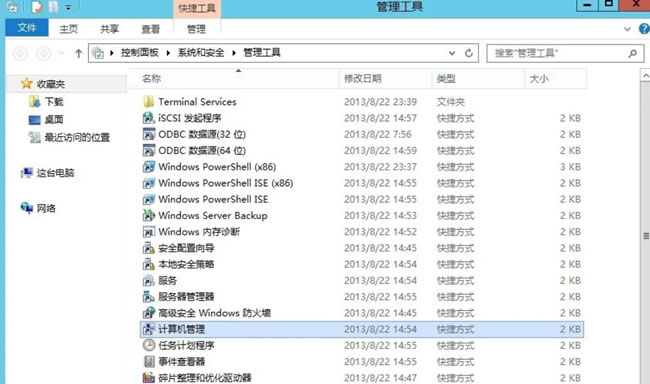Click the 文件夹 type of Terminal Services
650x384 pixels.
(451, 102)
